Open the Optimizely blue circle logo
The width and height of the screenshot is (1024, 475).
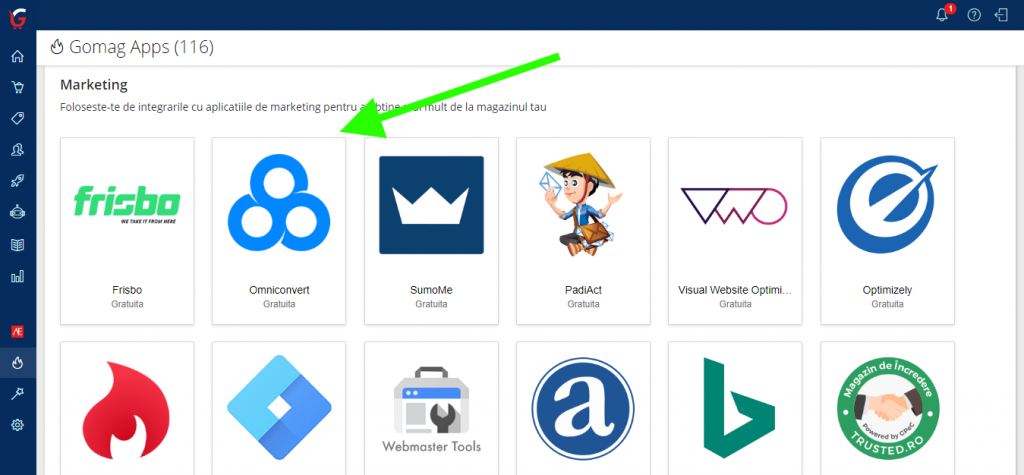pos(888,205)
